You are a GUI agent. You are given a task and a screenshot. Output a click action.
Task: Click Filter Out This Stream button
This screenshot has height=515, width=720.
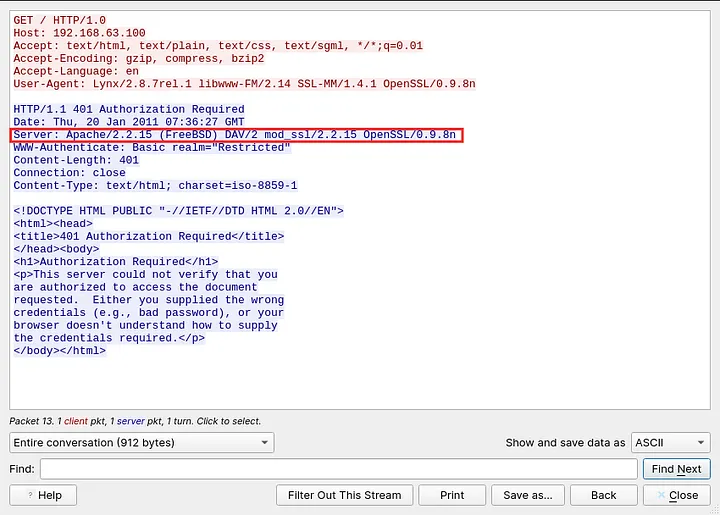tap(344, 495)
